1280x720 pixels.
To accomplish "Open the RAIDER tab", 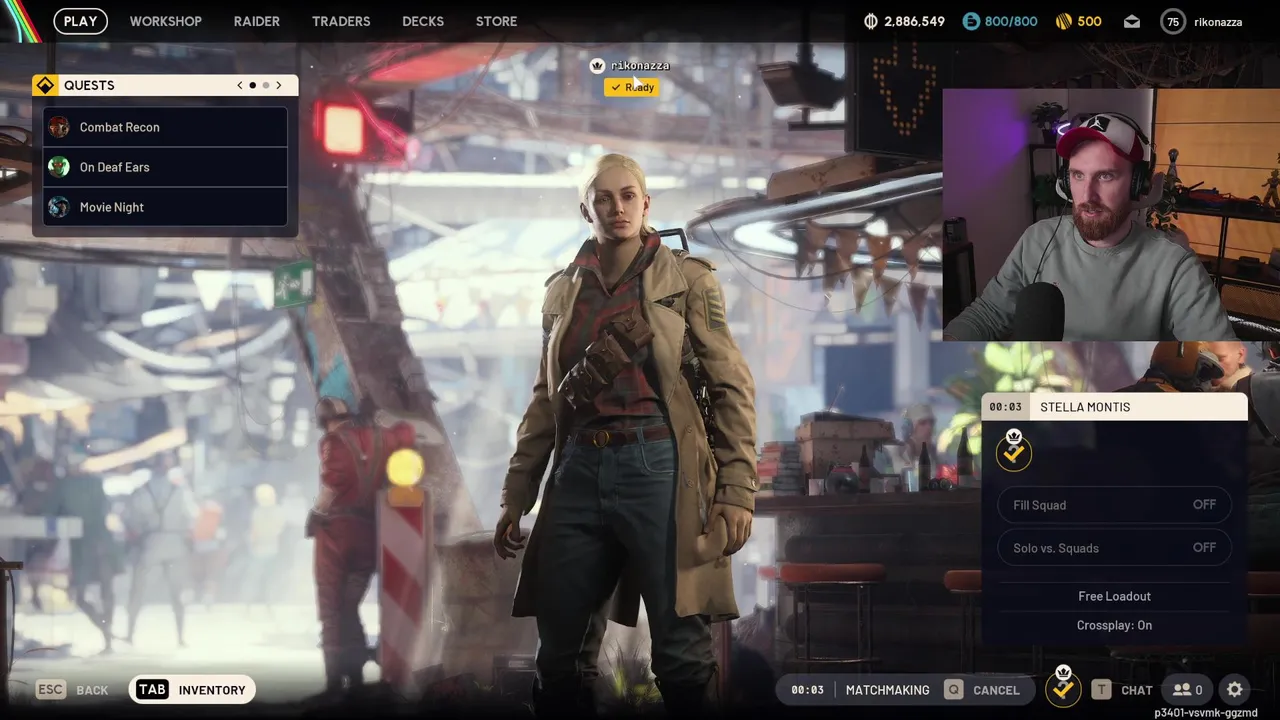I will [x=257, y=21].
